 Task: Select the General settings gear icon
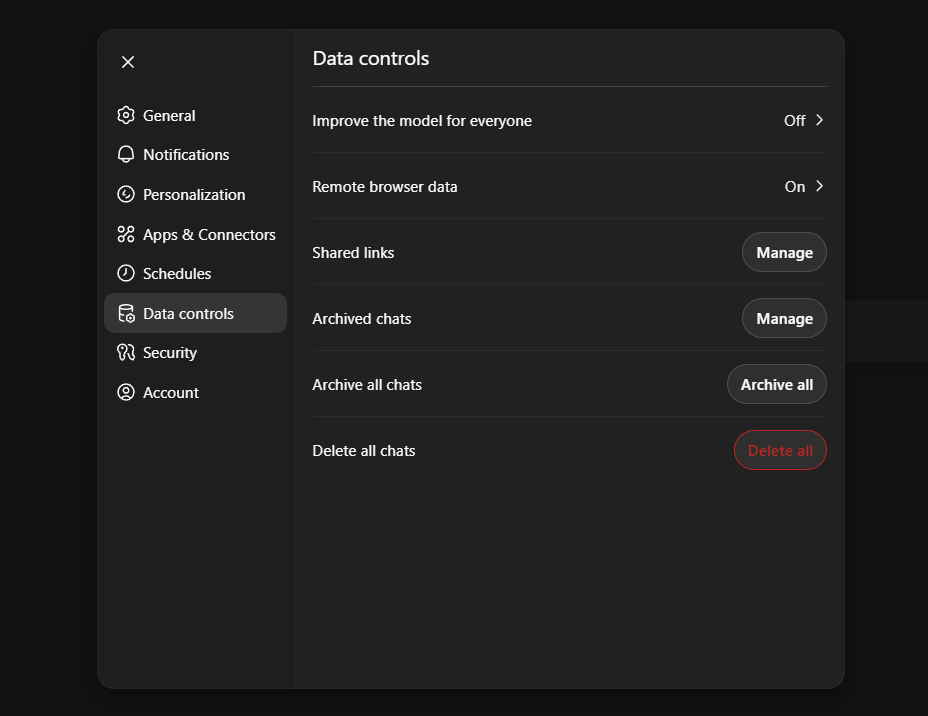(126, 115)
